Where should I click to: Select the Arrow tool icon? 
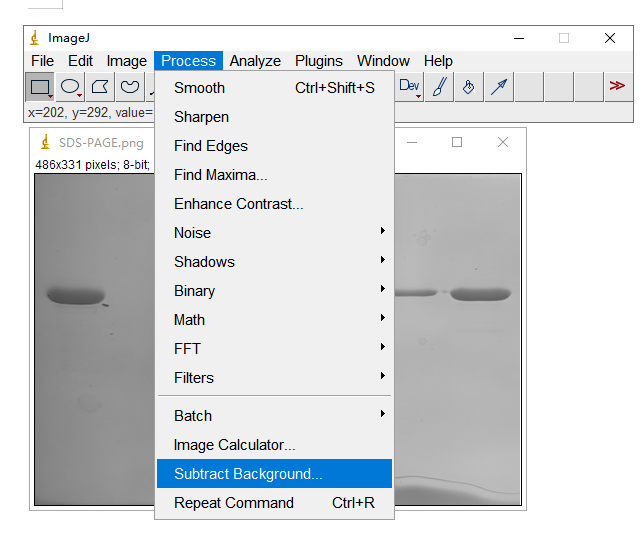498,87
